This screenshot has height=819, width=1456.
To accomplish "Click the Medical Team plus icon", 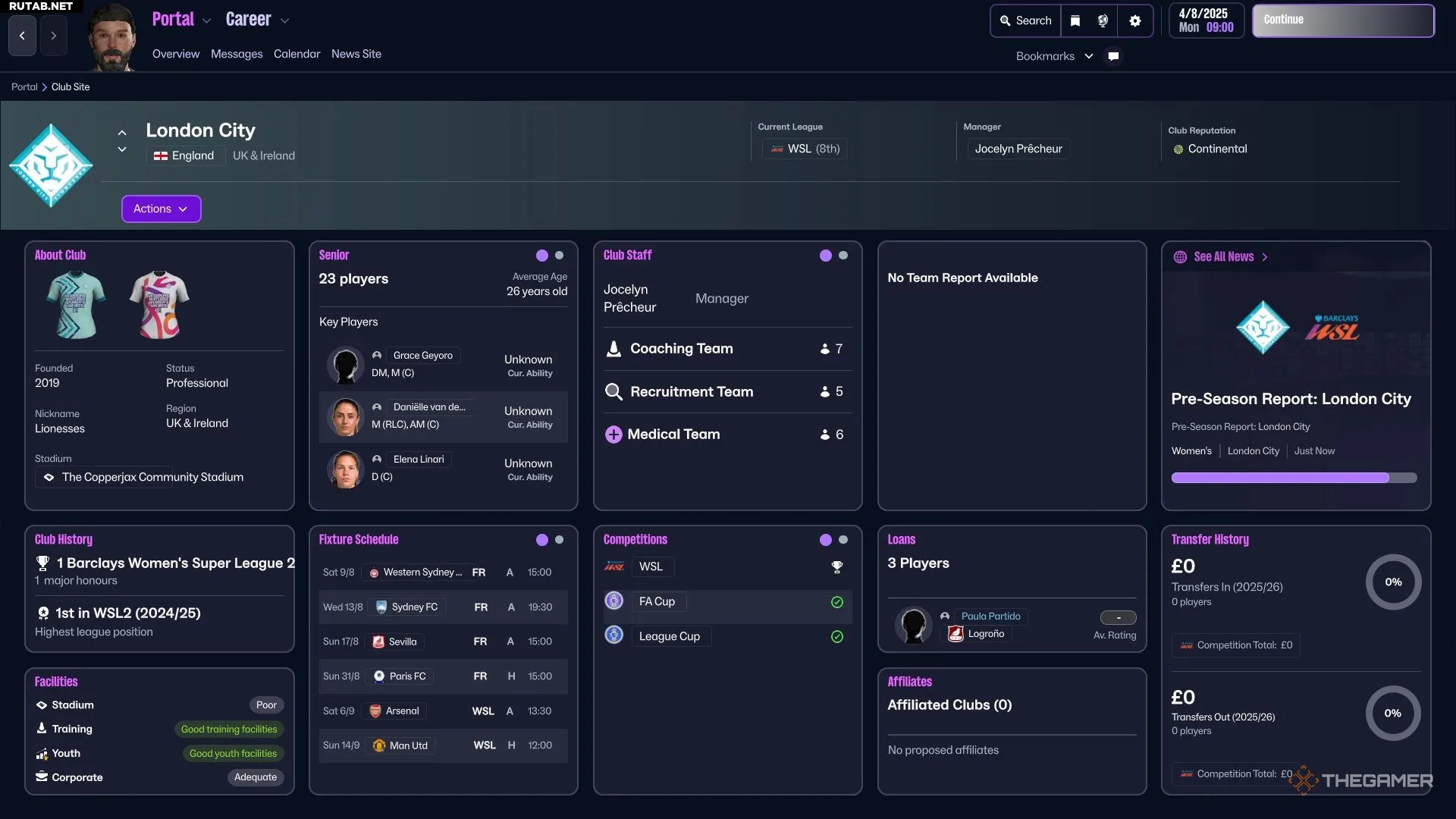I will [613, 435].
